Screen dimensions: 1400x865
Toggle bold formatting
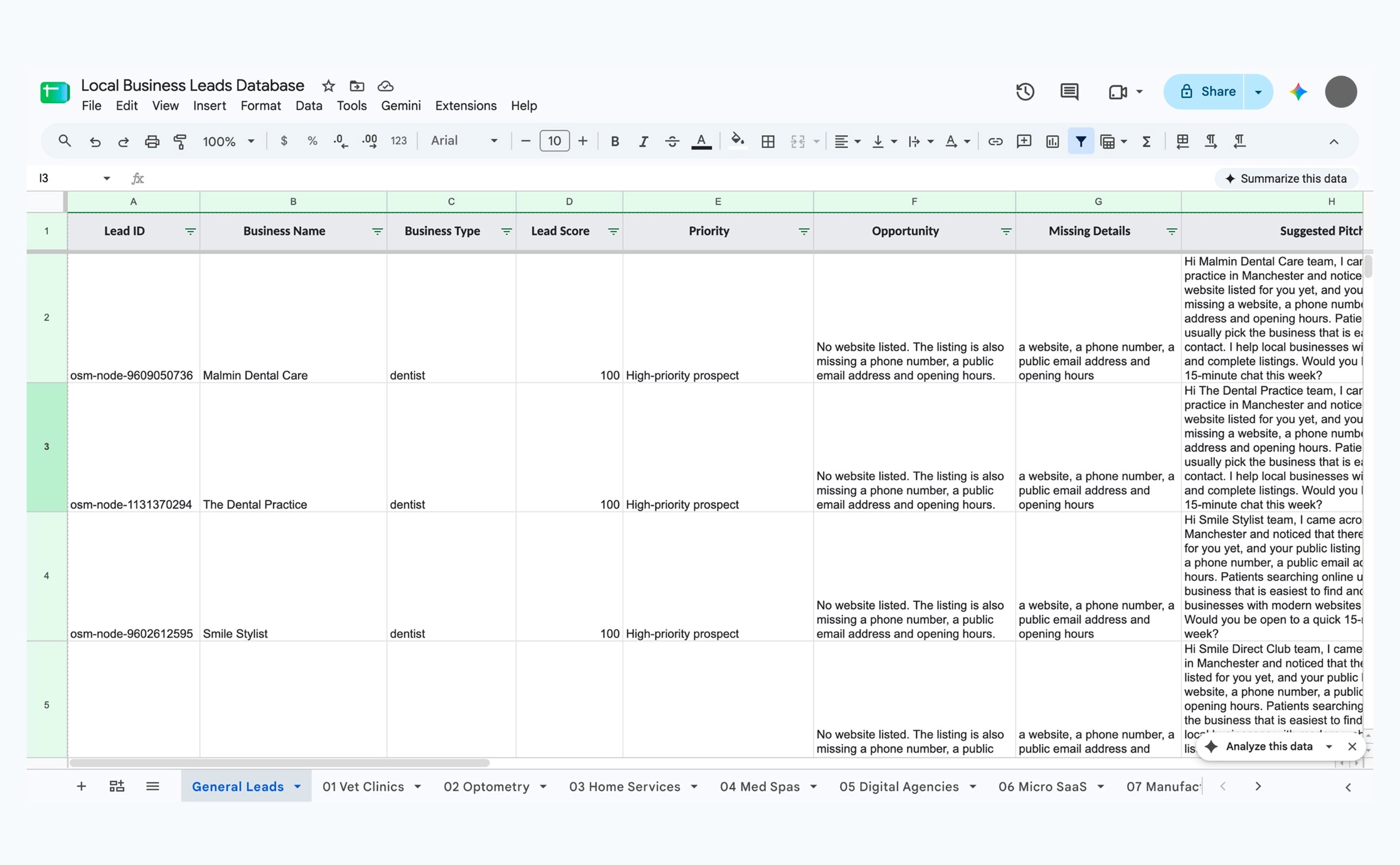tap(615, 141)
